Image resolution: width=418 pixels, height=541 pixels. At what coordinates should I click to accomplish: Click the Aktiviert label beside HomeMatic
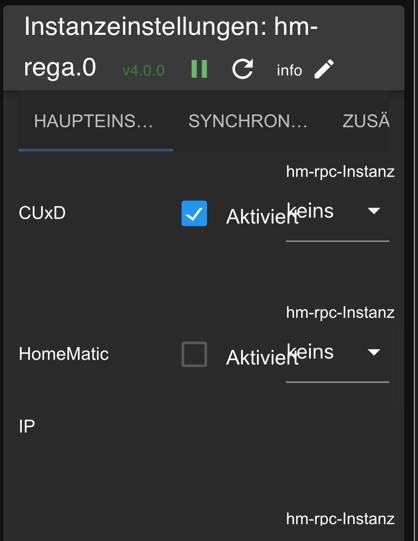coord(262,357)
